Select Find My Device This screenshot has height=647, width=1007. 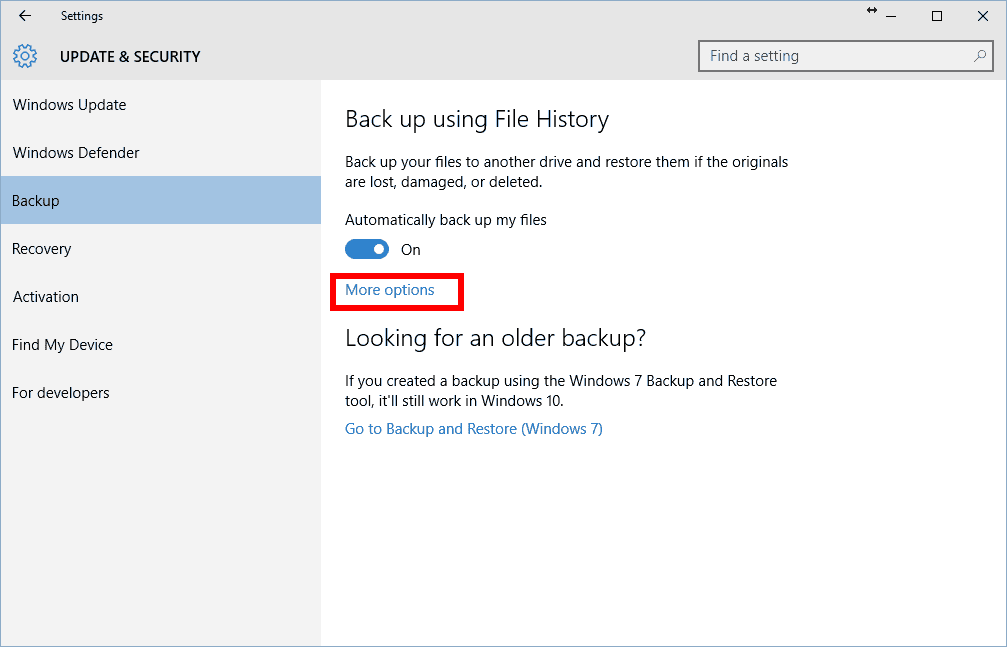click(x=161, y=345)
